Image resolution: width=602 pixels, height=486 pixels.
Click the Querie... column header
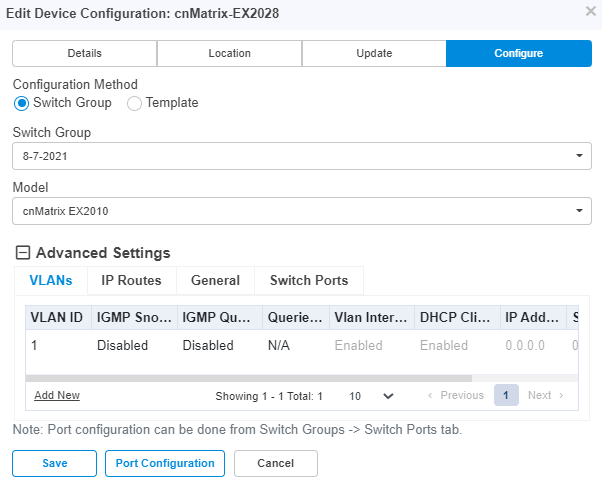(x=296, y=317)
